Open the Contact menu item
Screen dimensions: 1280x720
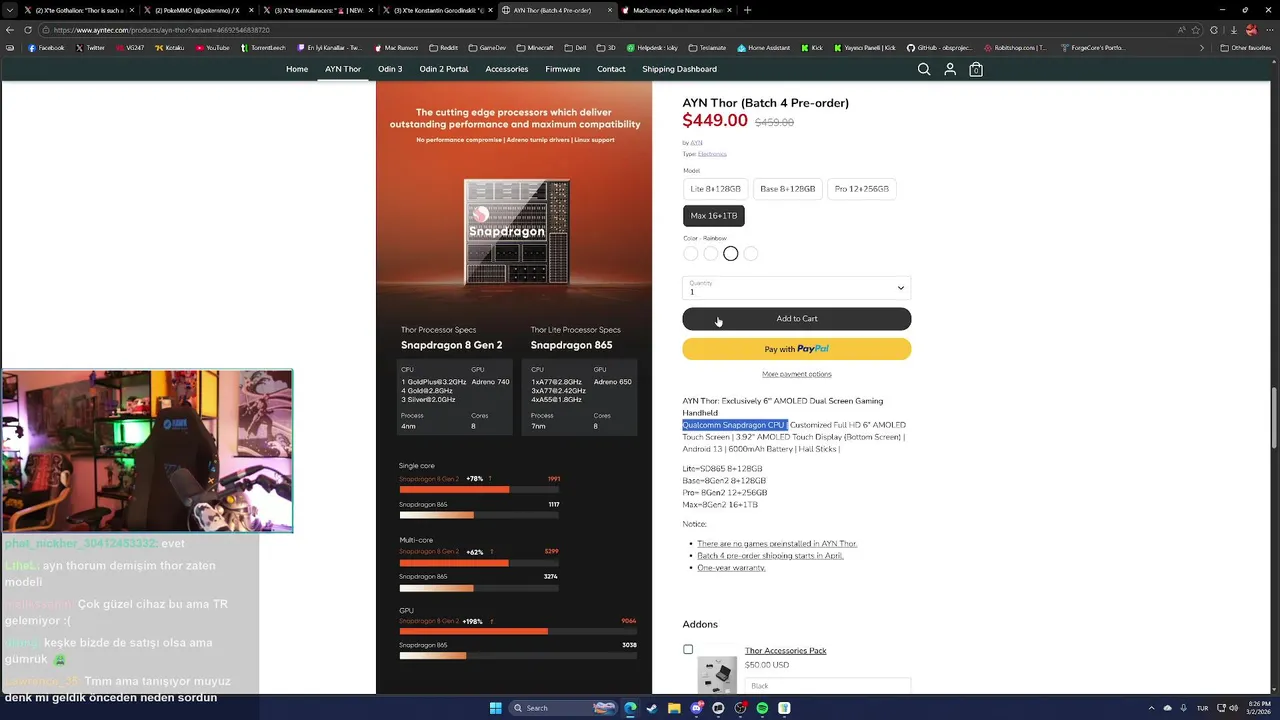click(x=611, y=69)
